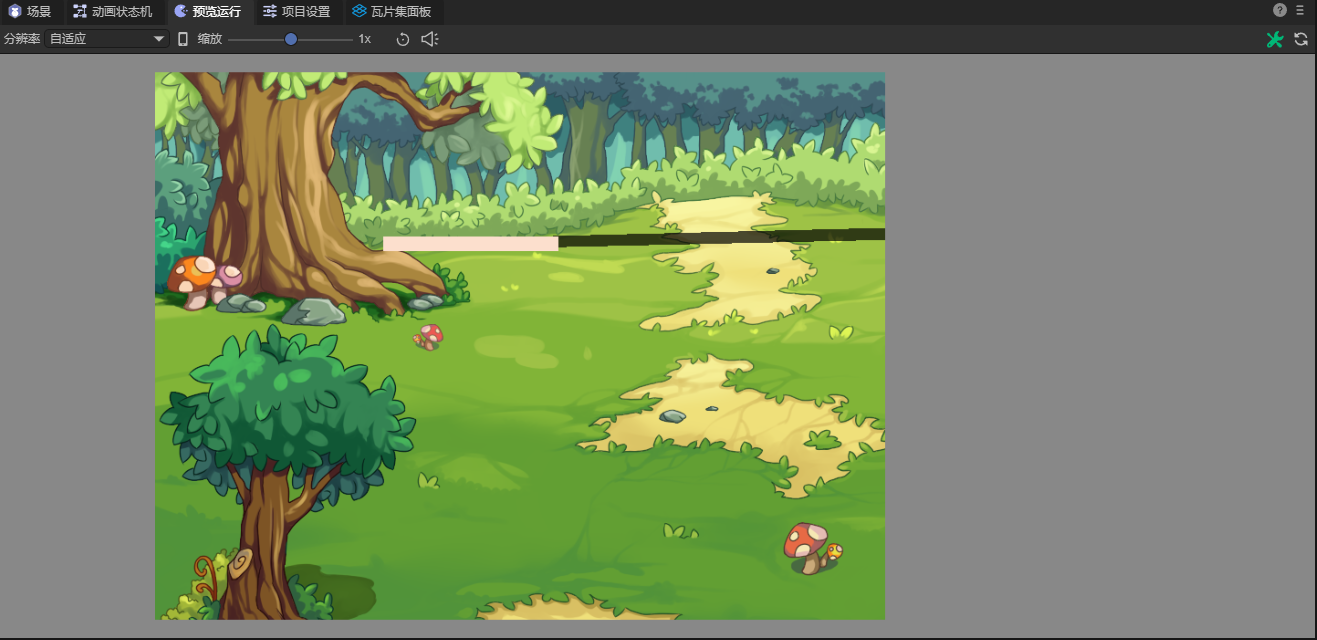The image size is (1317, 640).
Task: Open help via the question mark icon
Action: tap(1280, 10)
